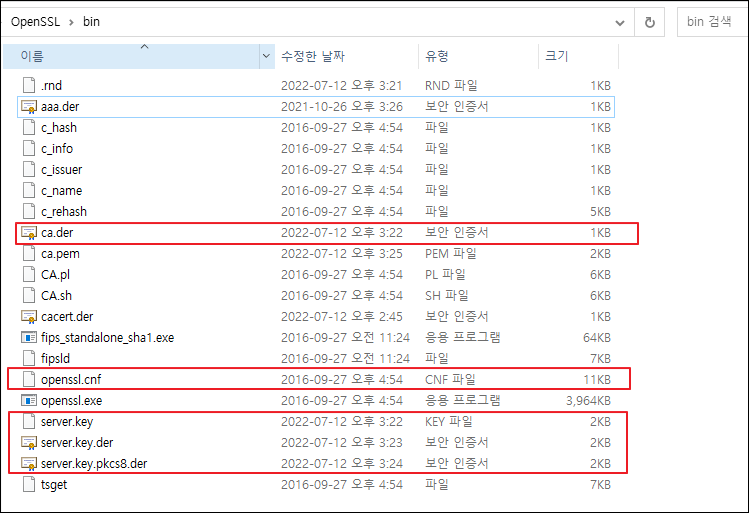Select the file name openssl.cnf
Viewport: 749px width, 513px height.
tap(71, 380)
